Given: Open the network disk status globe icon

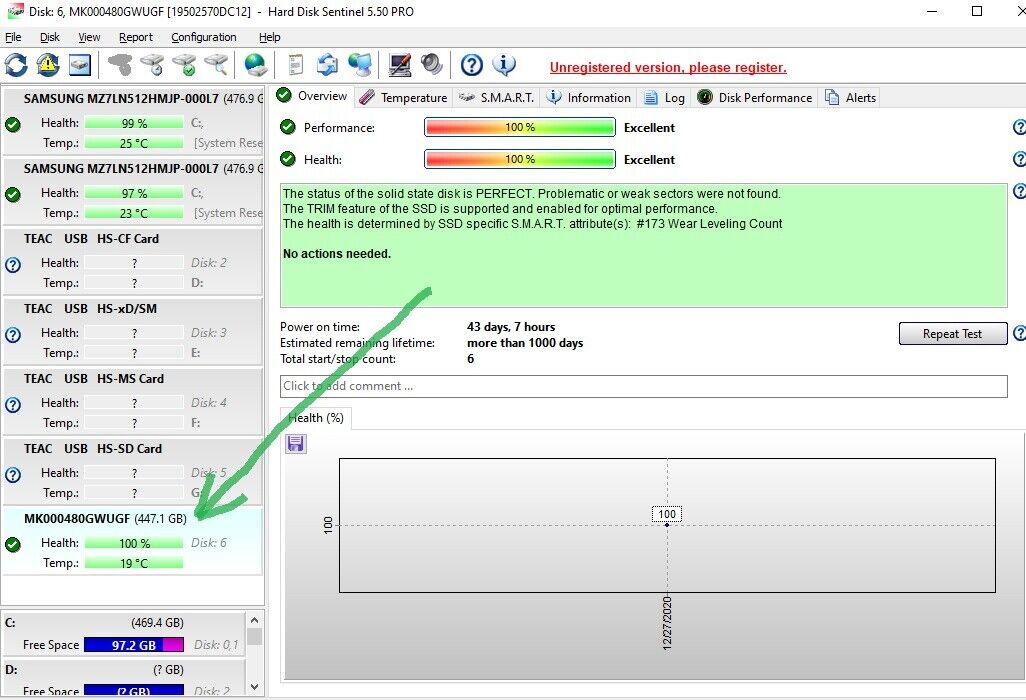Looking at the screenshot, I should click(256, 65).
